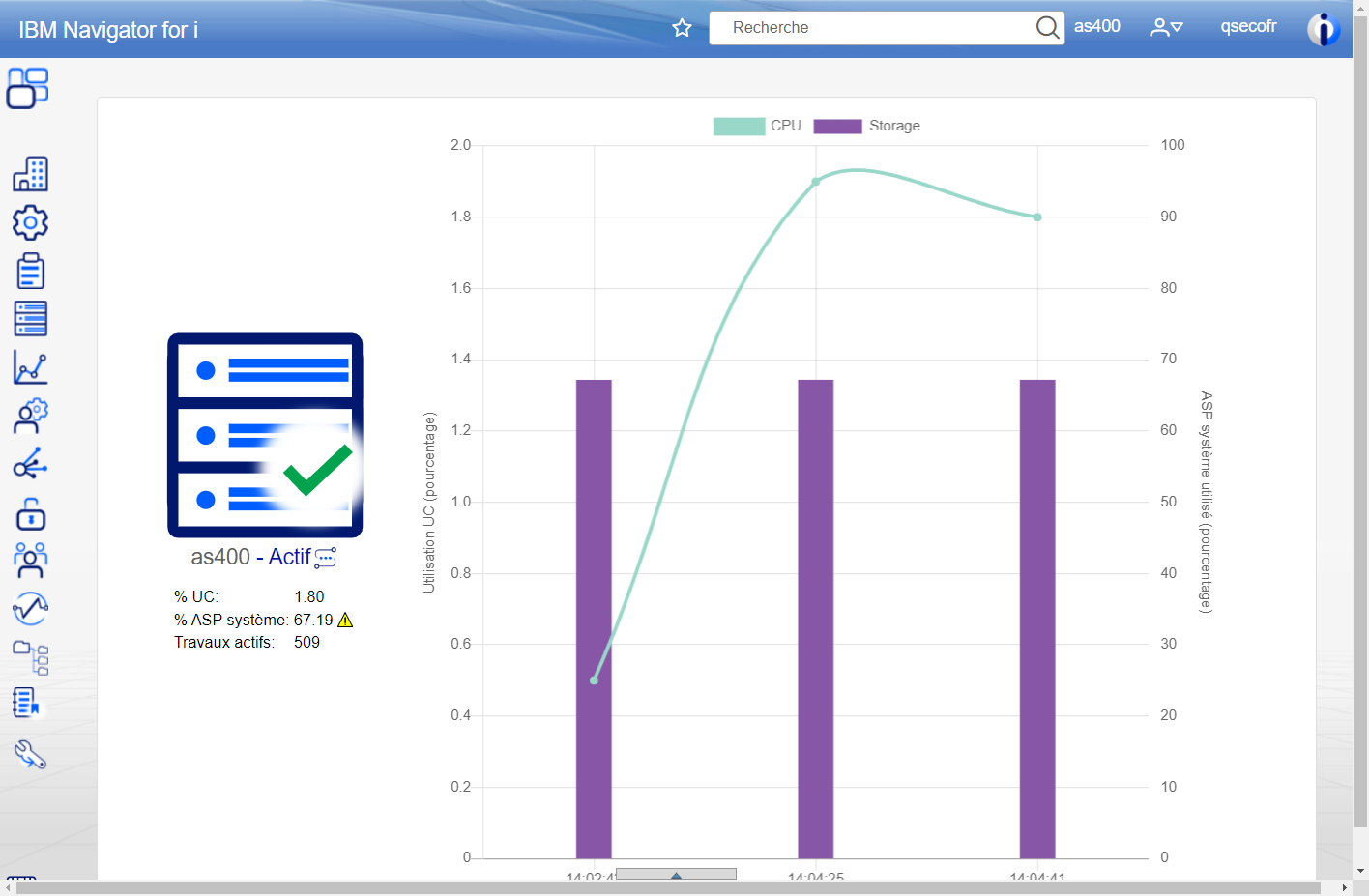Open the wrench Serviceability sidebar icon
This screenshot has height=896, width=1369.
click(30, 754)
